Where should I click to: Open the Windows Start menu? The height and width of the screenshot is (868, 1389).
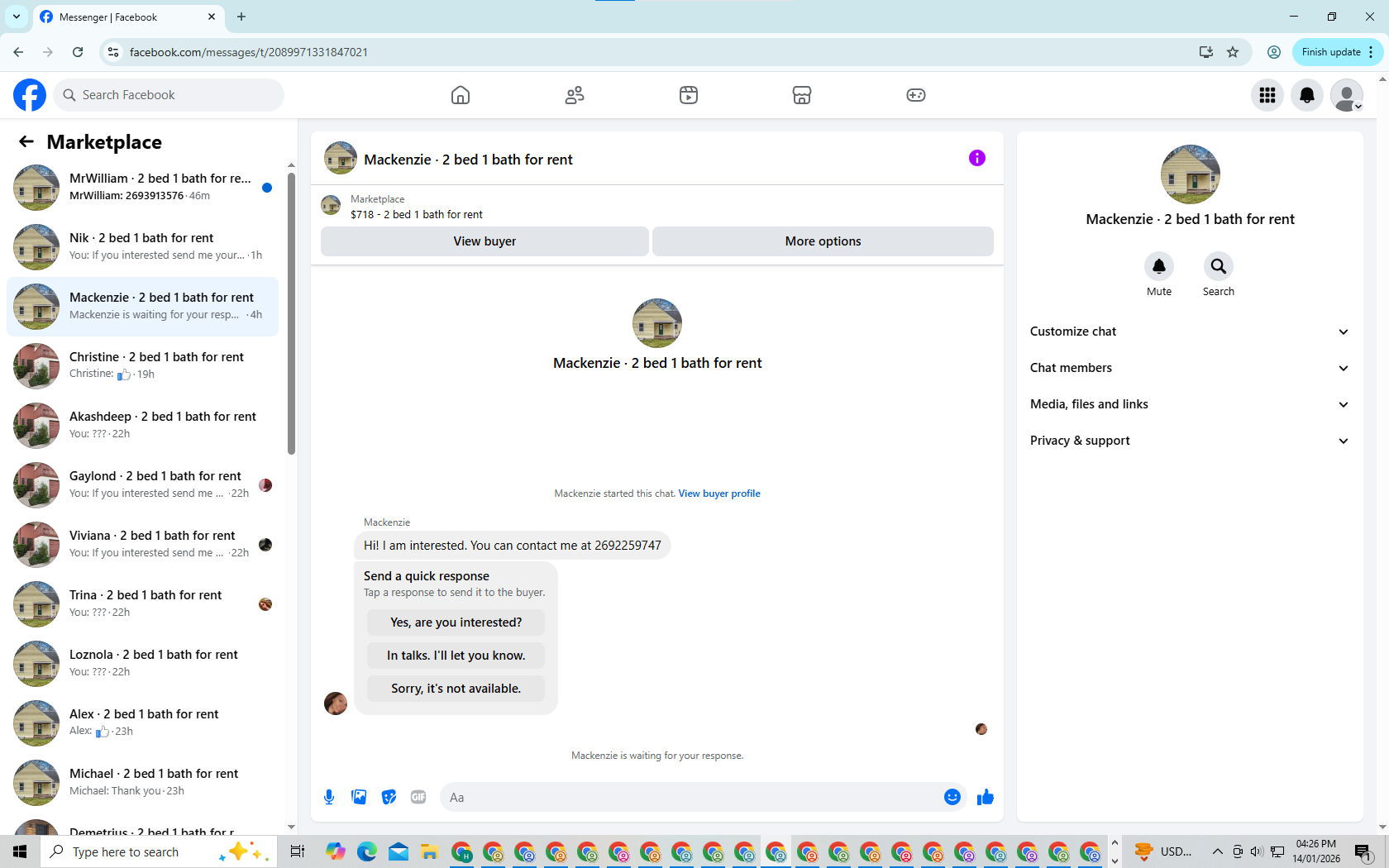point(20,851)
